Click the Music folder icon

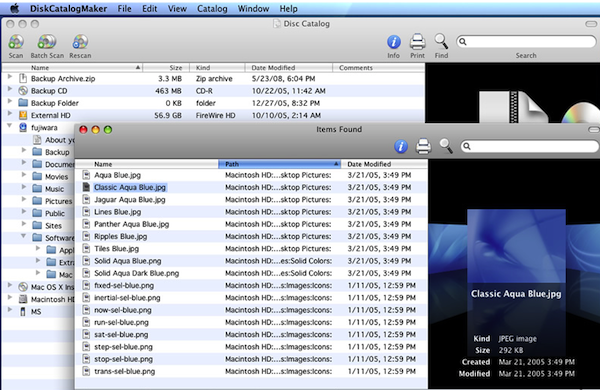click(x=37, y=188)
